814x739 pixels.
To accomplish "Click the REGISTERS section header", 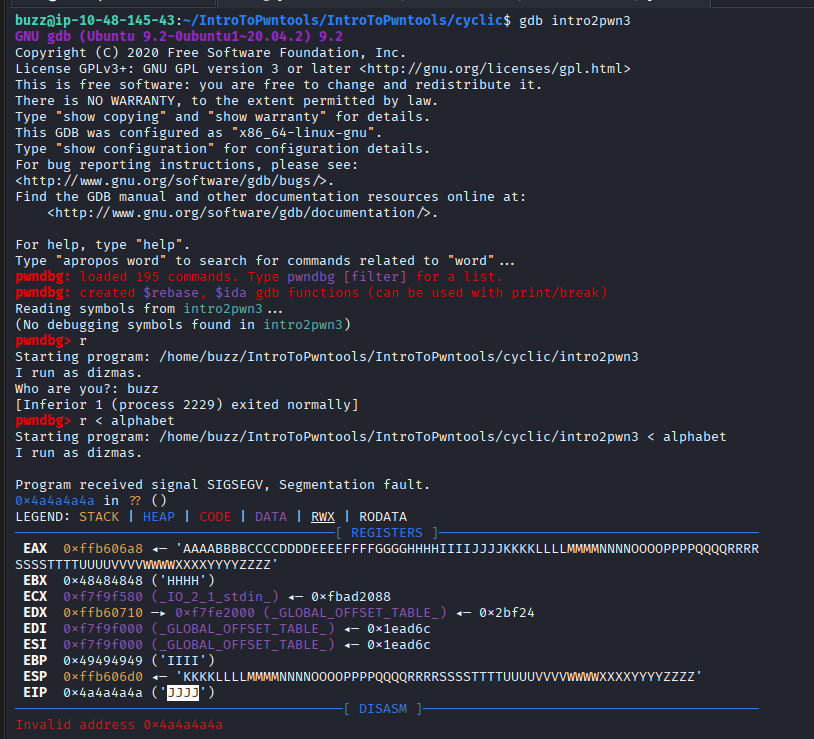I will [x=387, y=533].
